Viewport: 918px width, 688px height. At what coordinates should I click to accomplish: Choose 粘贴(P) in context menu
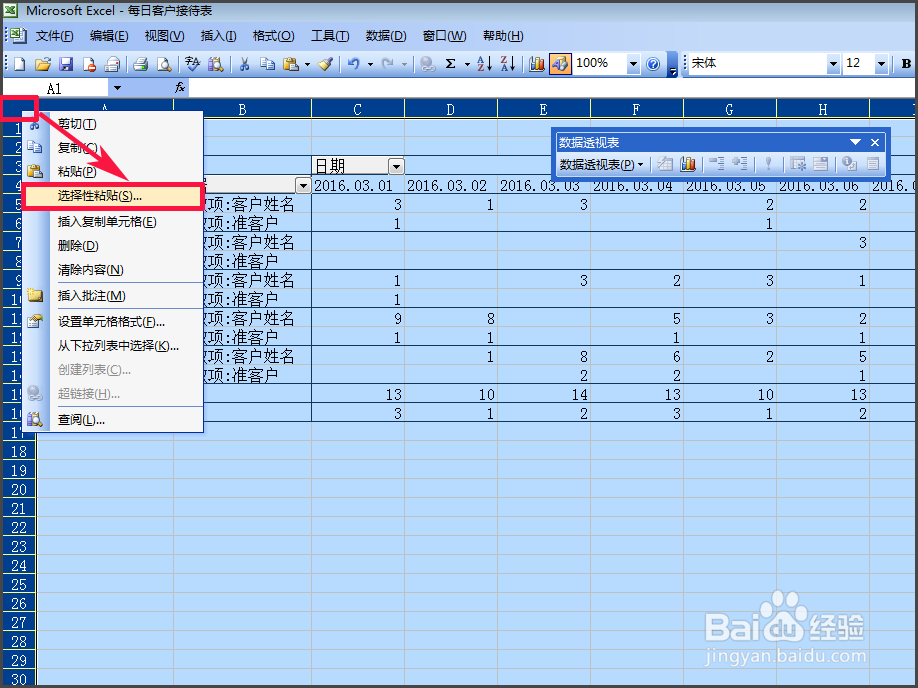pos(113,172)
